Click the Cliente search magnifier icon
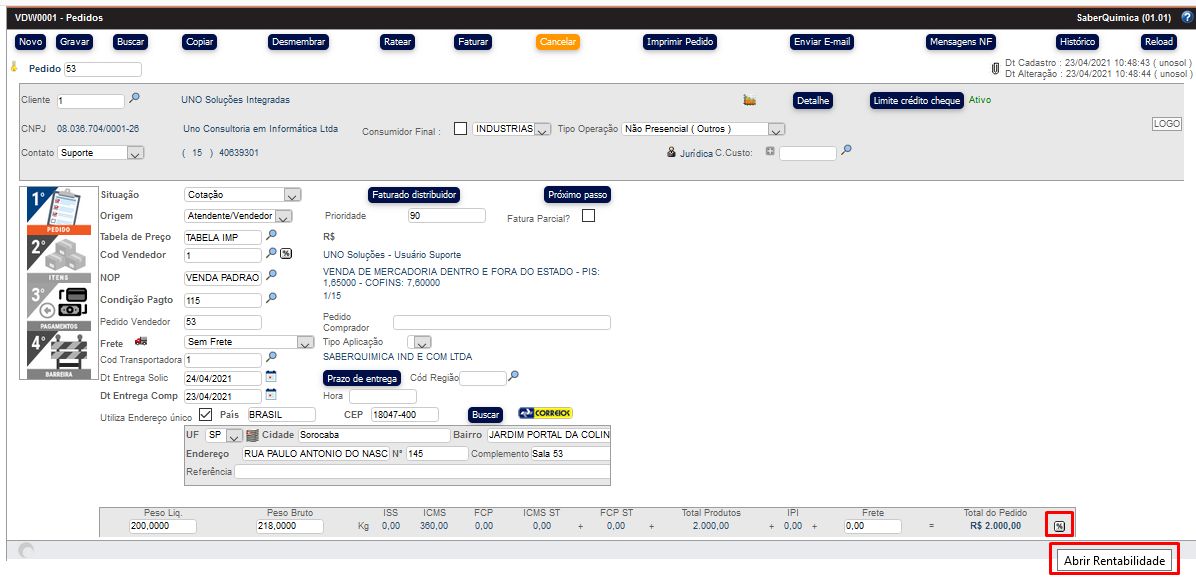 135,99
